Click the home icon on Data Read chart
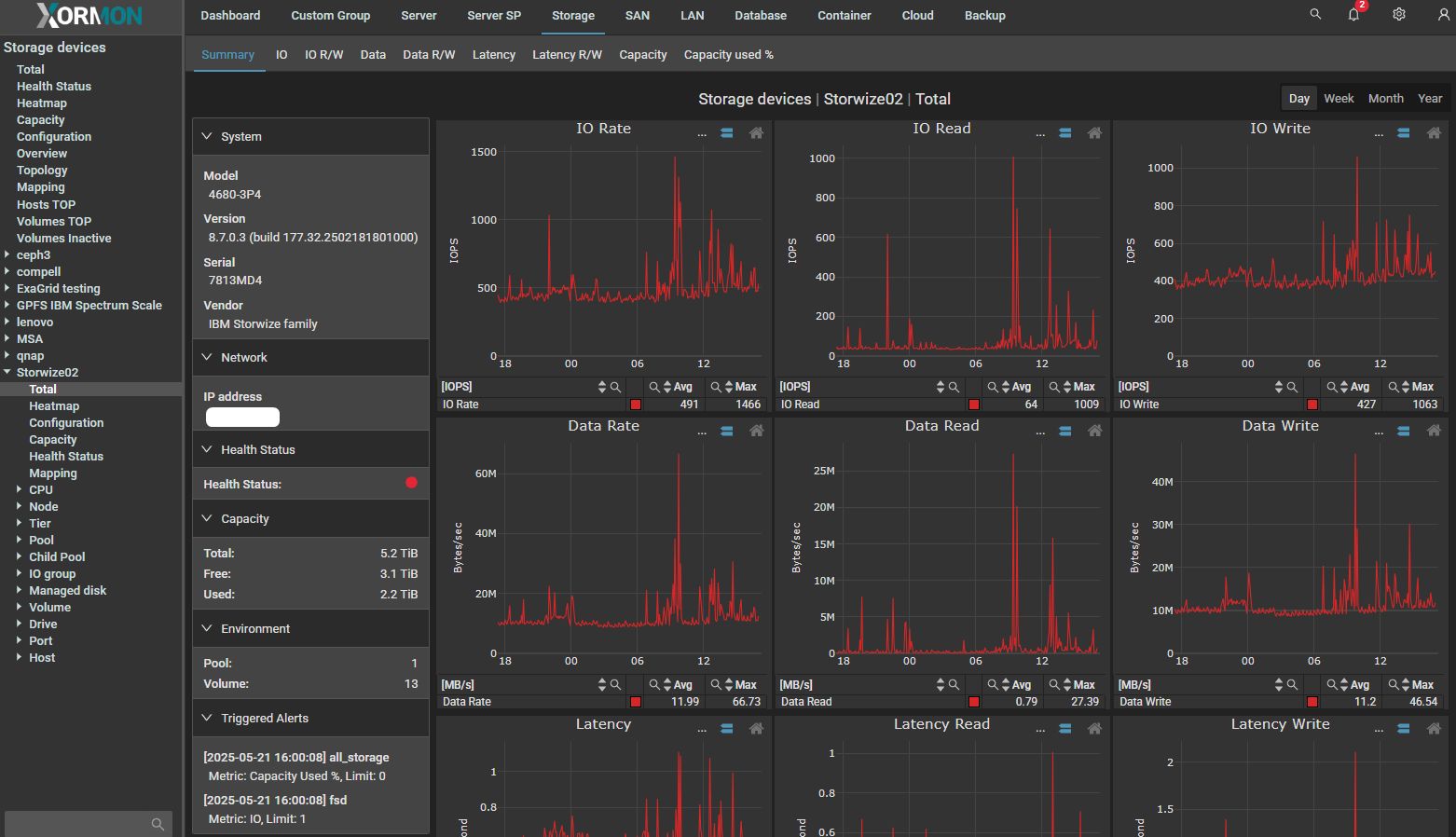This screenshot has height=837, width=1456. click(x=1095, y=431)
